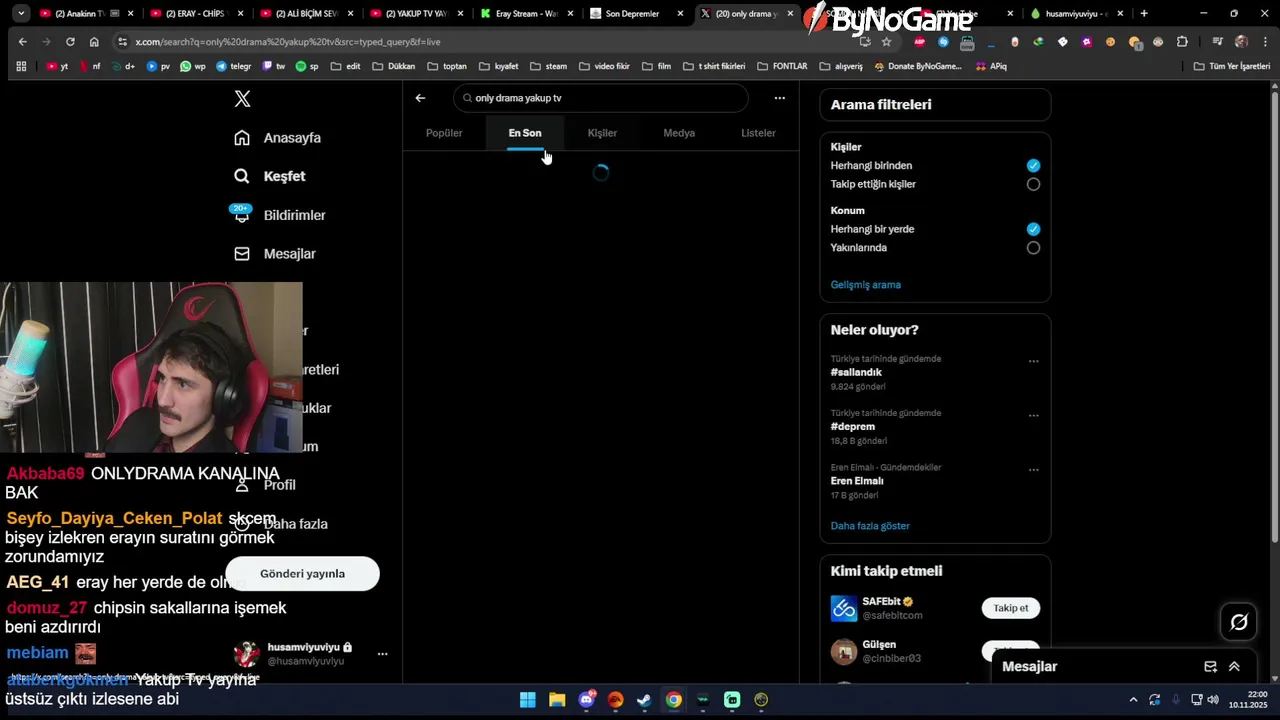Click the floating Grok icon button
The image size is (1280, 720).
[1239, 622]
